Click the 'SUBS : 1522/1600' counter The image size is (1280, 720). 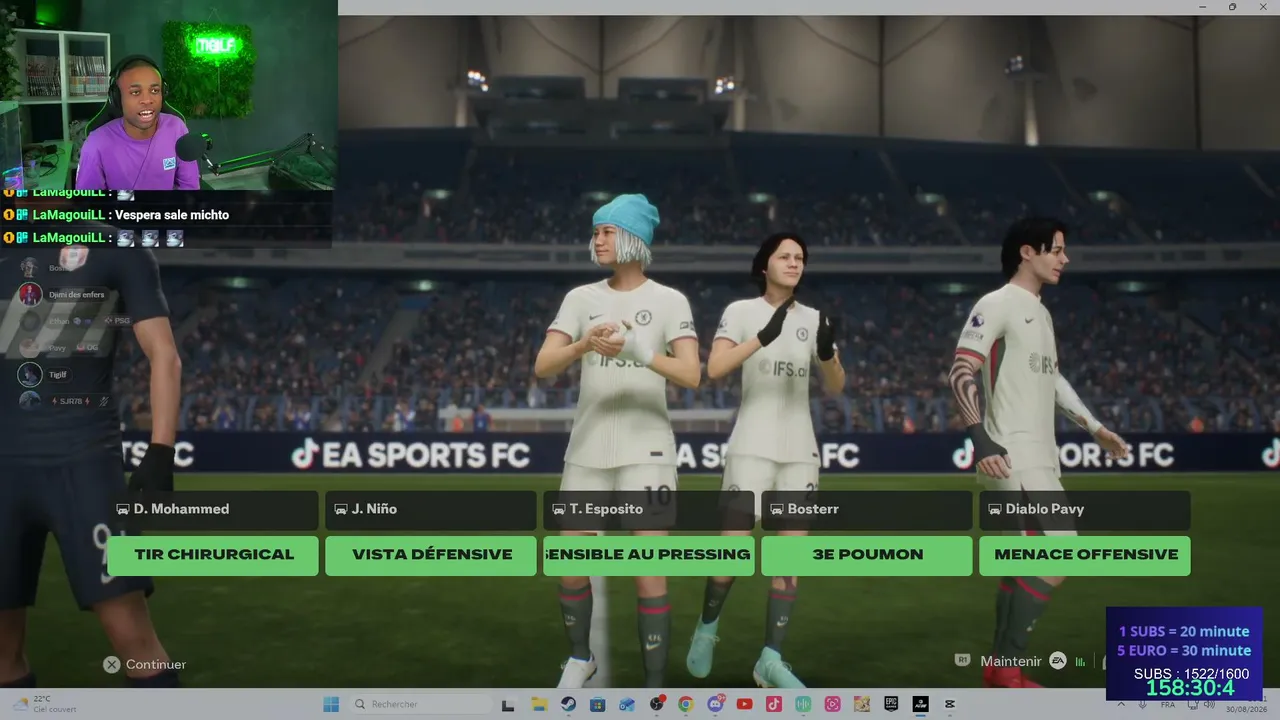click(1191, 674)
